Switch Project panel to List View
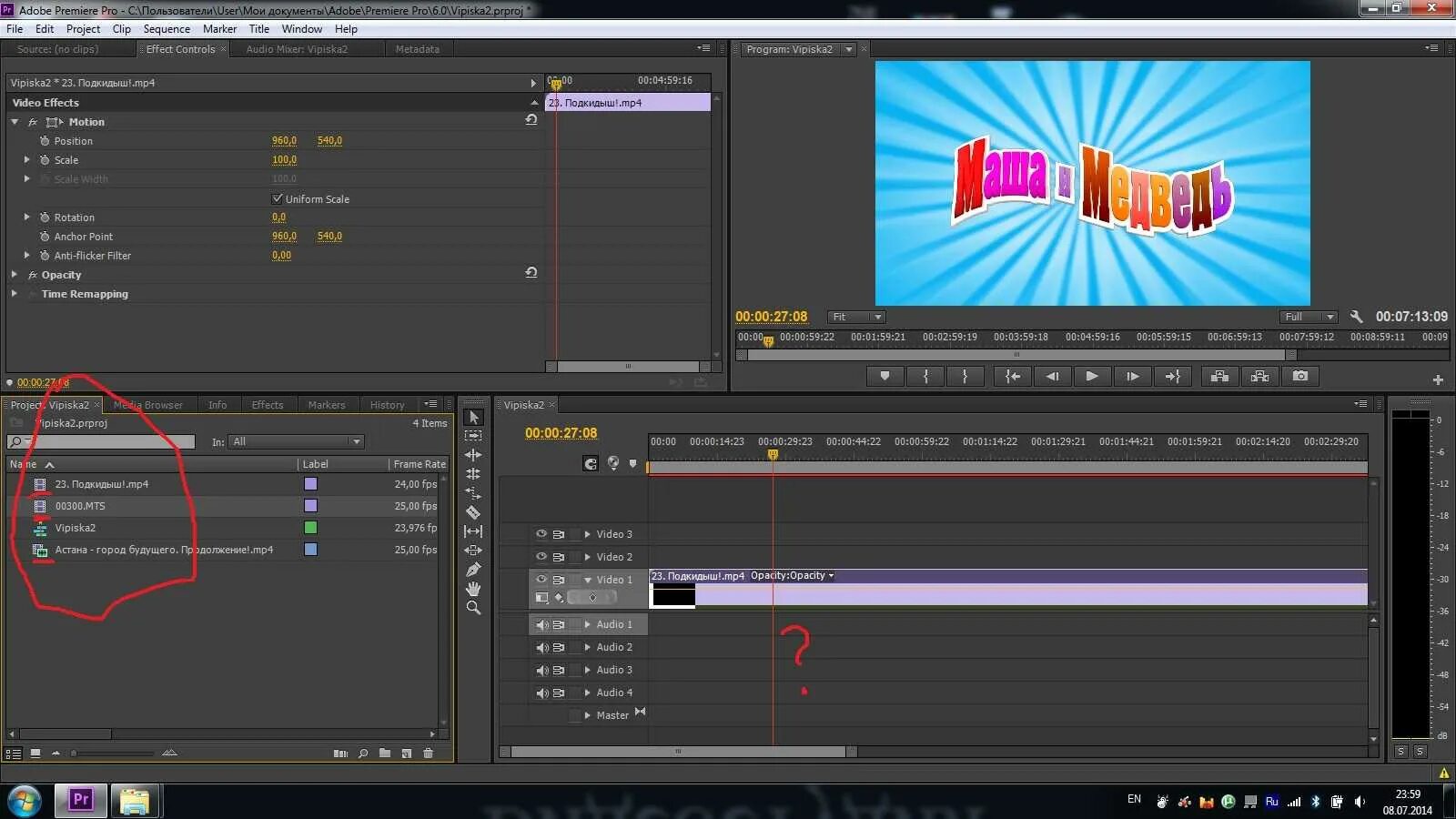 point(14,753)
